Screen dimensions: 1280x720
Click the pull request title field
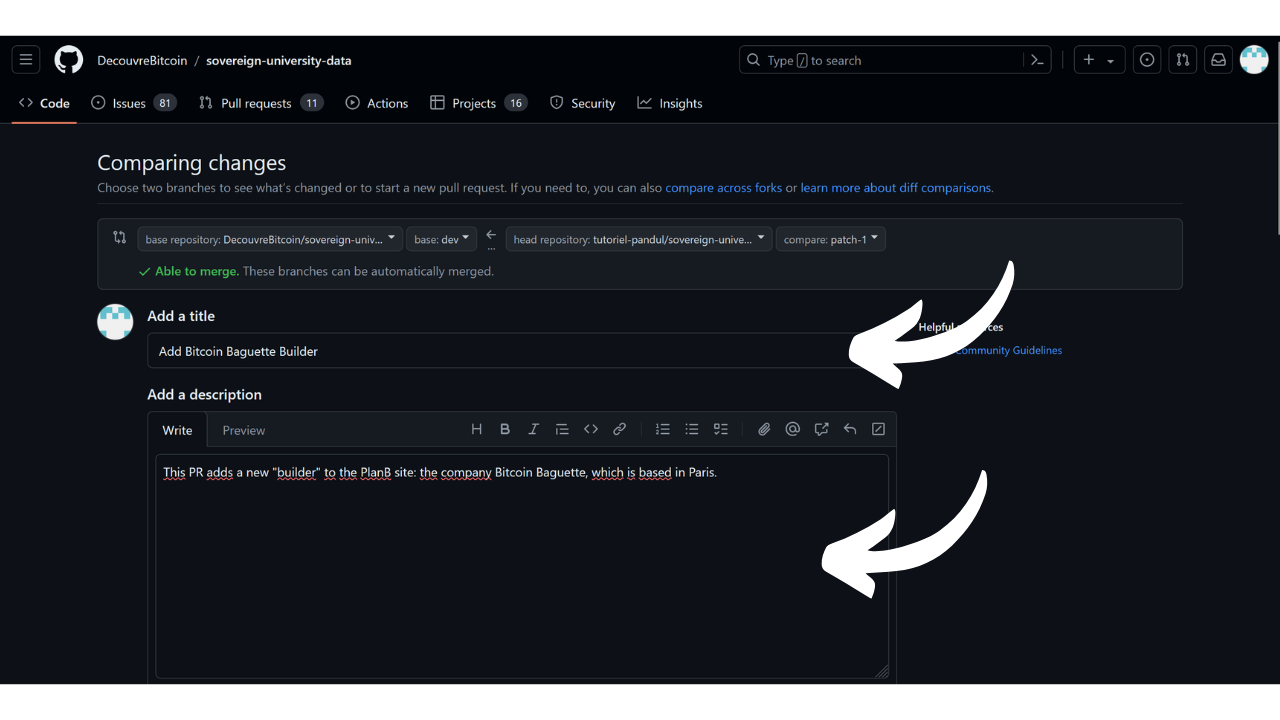(x=500, y=351)
